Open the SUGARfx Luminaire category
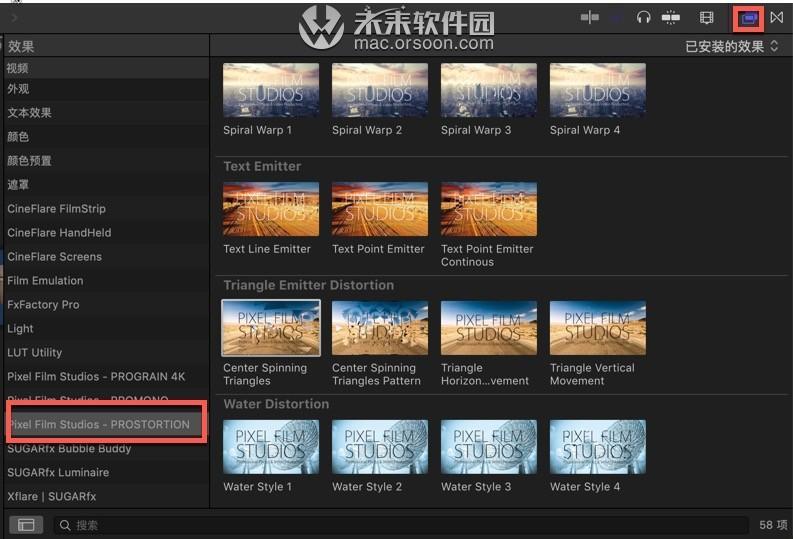 (105, 473)
